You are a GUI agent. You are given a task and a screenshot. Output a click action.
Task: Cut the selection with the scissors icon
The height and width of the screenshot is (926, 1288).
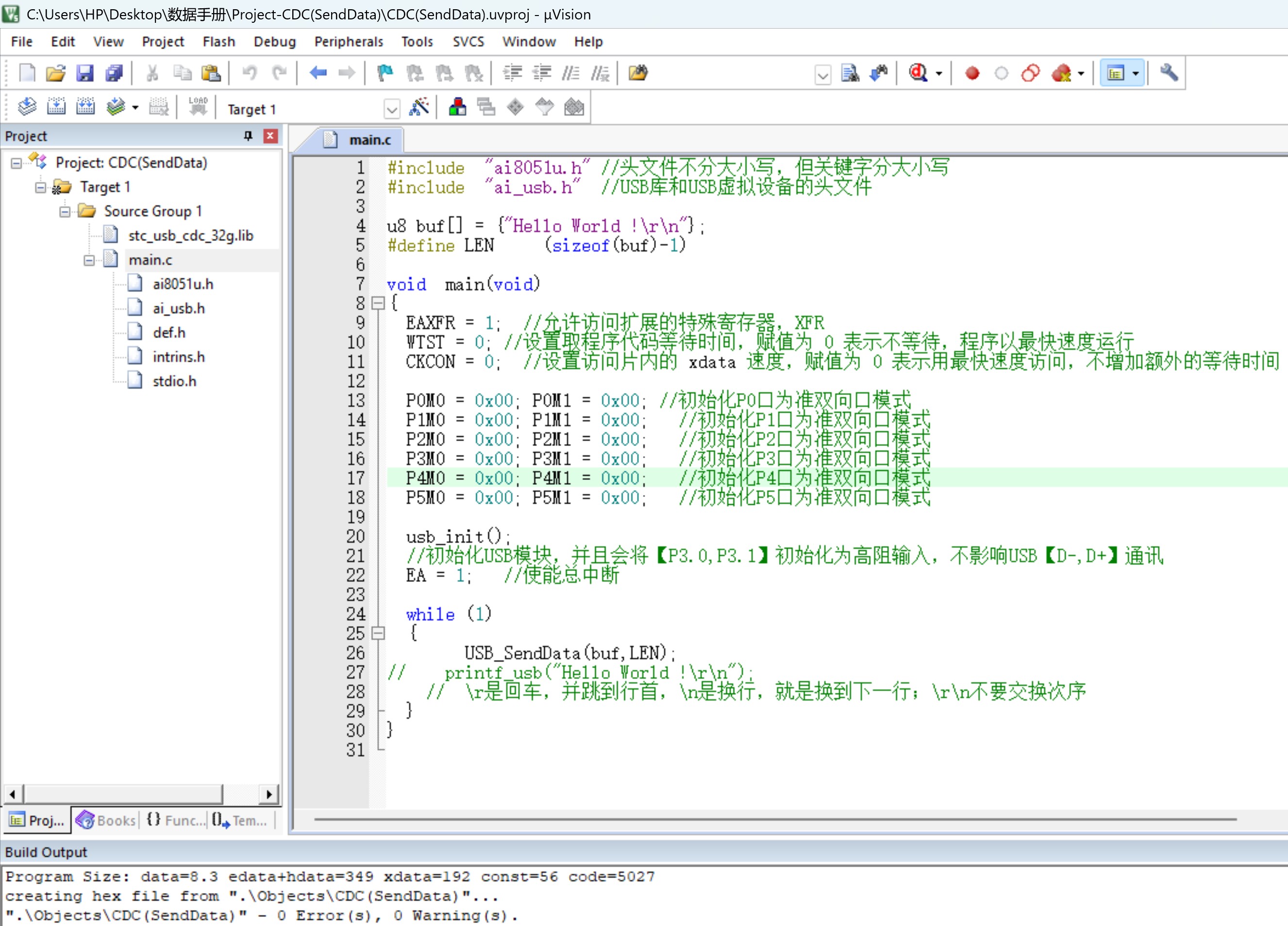pyautogui.click(x=152, y=73)
